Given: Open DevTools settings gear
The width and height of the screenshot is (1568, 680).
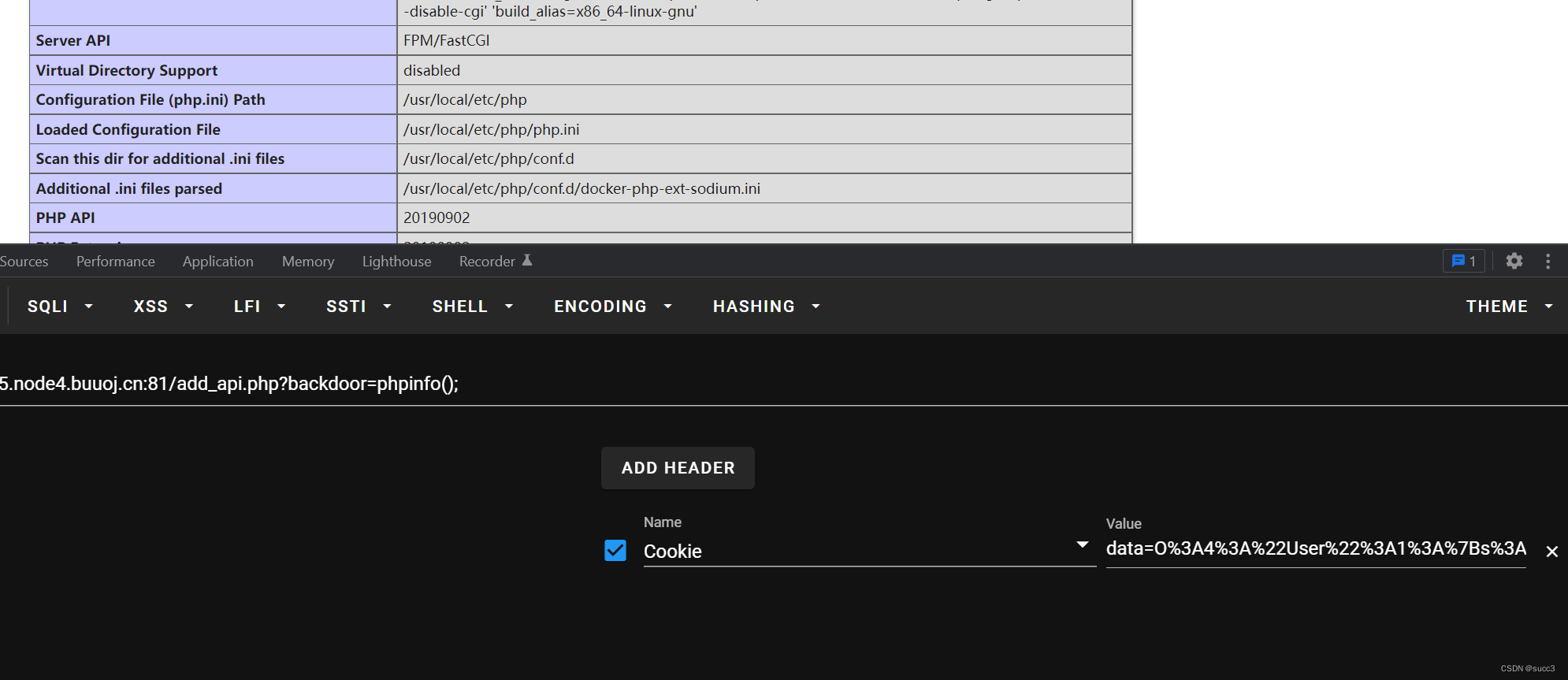Looking at the screenshot, I should pyautogui.click(x=1514, y=261).
